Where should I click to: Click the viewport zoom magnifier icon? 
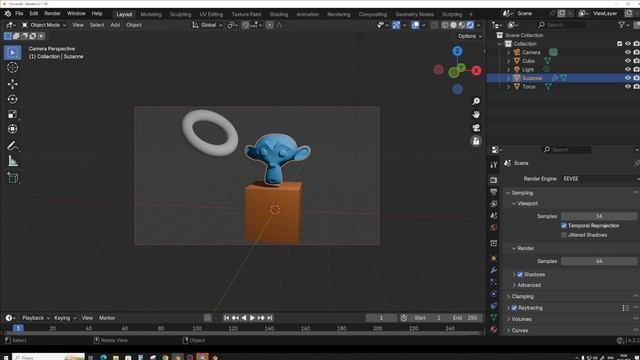pos(476,101)
